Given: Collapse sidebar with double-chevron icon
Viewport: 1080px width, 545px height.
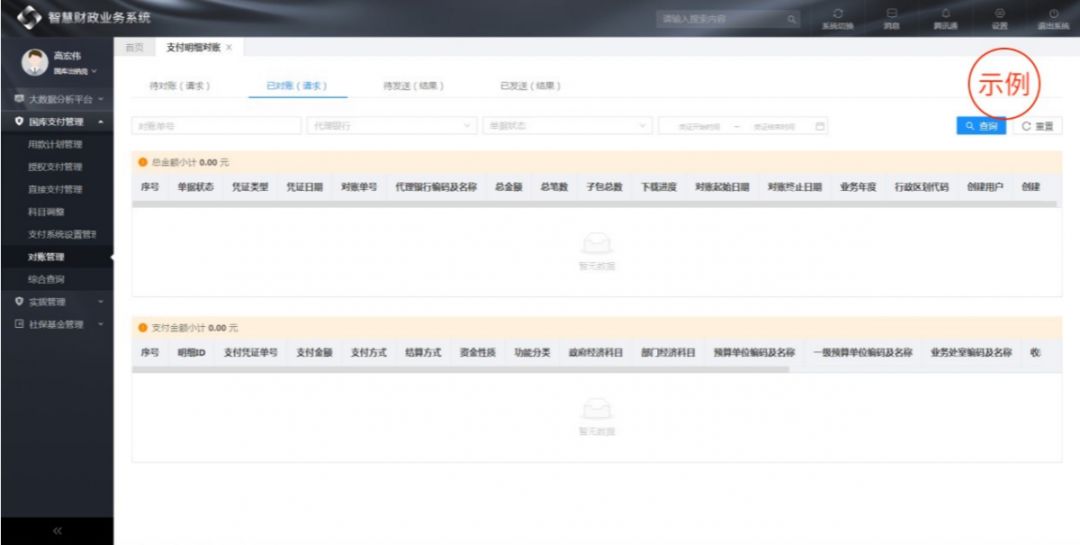Looking at the screenshot, I should coord(57,531).
